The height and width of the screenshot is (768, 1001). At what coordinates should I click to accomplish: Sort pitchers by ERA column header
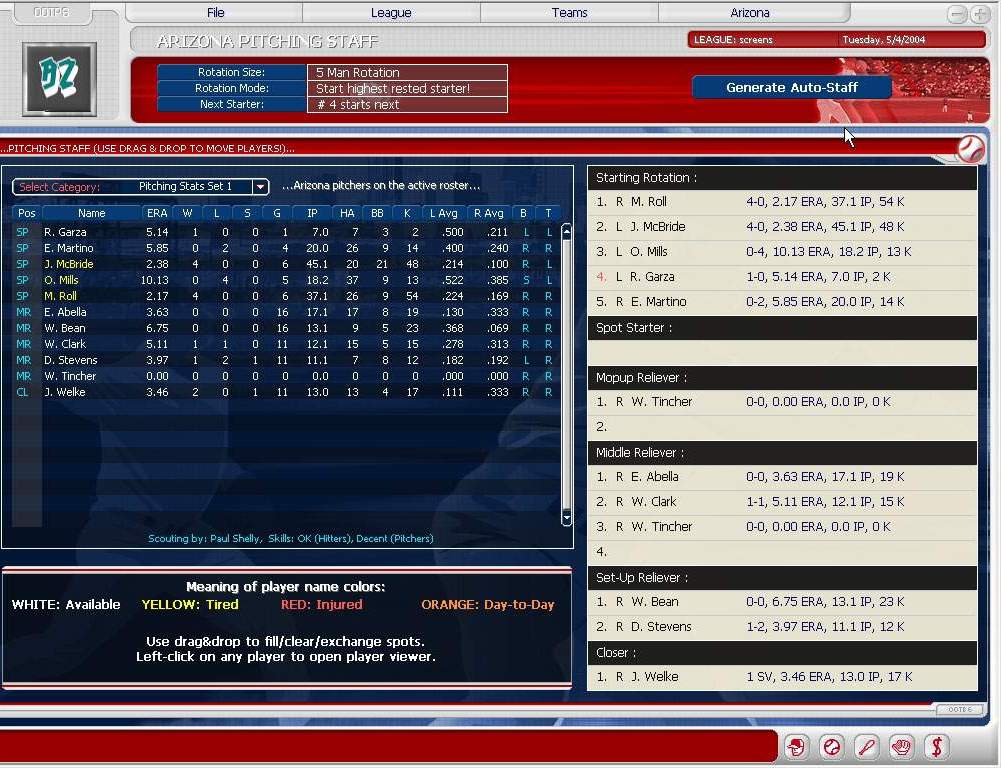pos(157,213)
